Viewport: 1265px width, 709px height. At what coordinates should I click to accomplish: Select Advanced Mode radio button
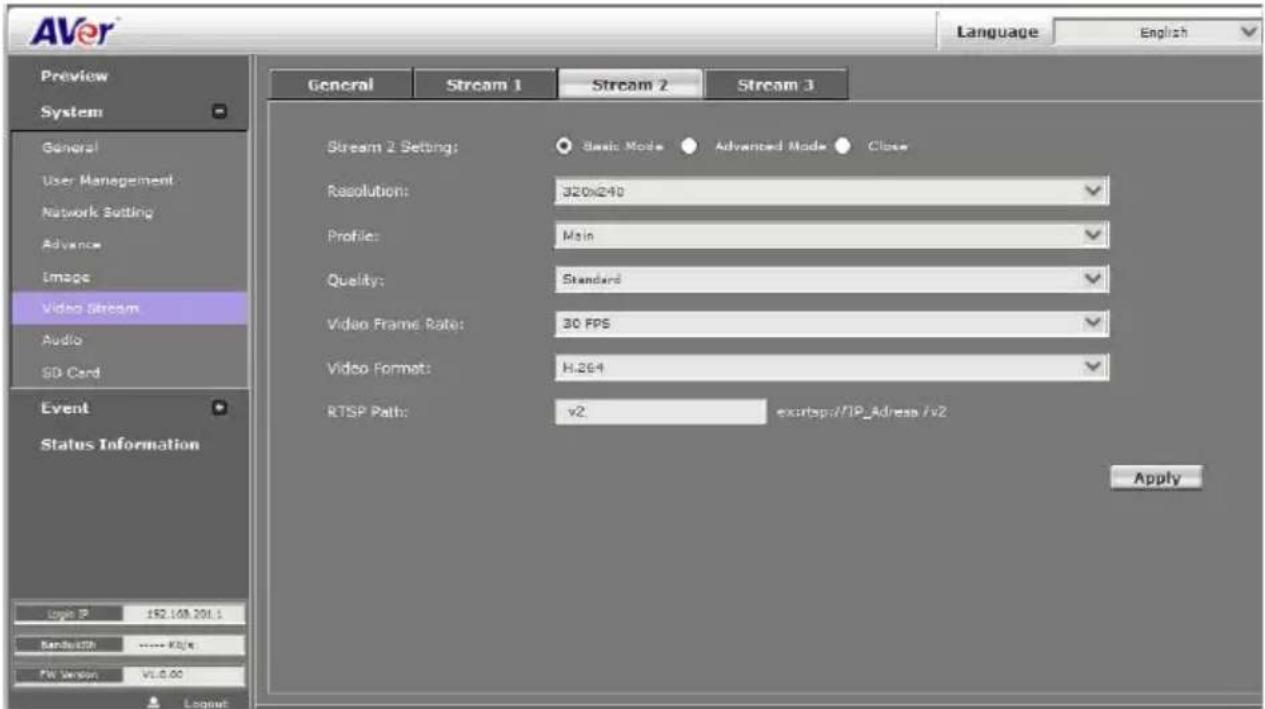(x=689, y=146)
